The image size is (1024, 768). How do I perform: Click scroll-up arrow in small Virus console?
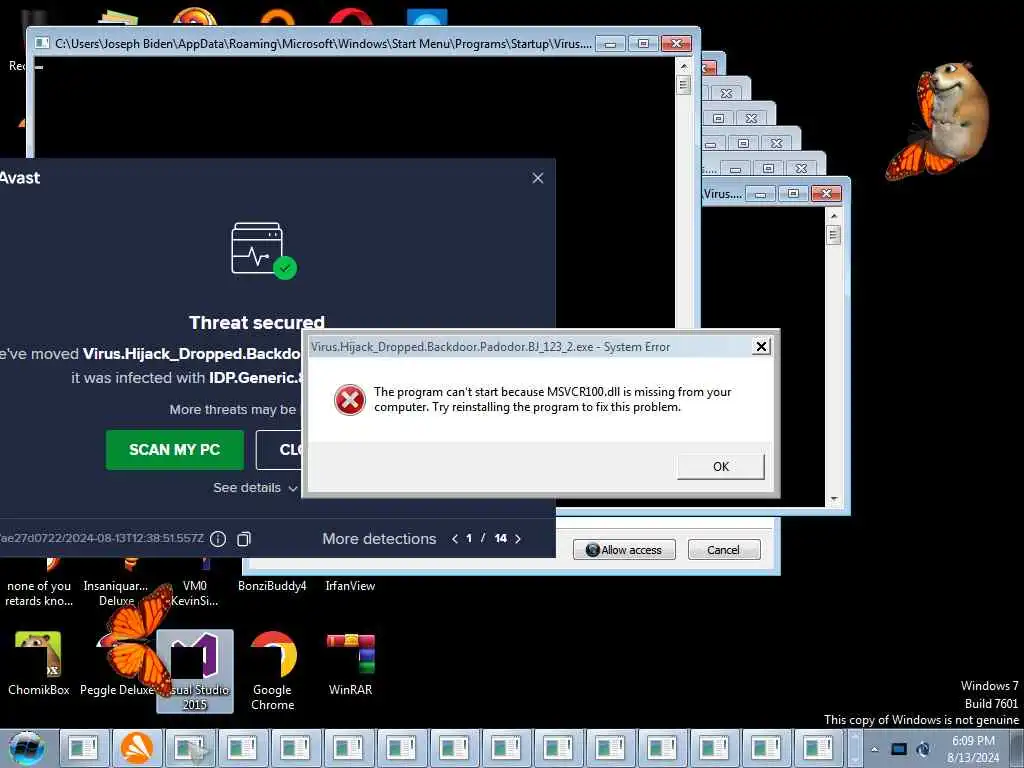click(x=833, y=215)
